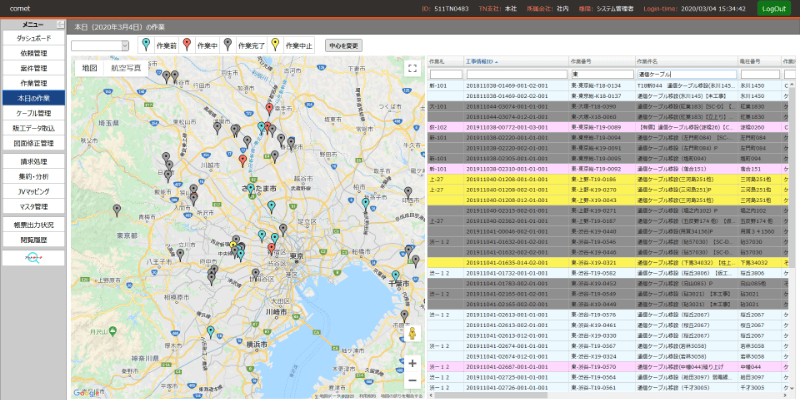Collapse the メニュー sidebar with corner icon
Screen dimensions: 800x400
(61, 23)
